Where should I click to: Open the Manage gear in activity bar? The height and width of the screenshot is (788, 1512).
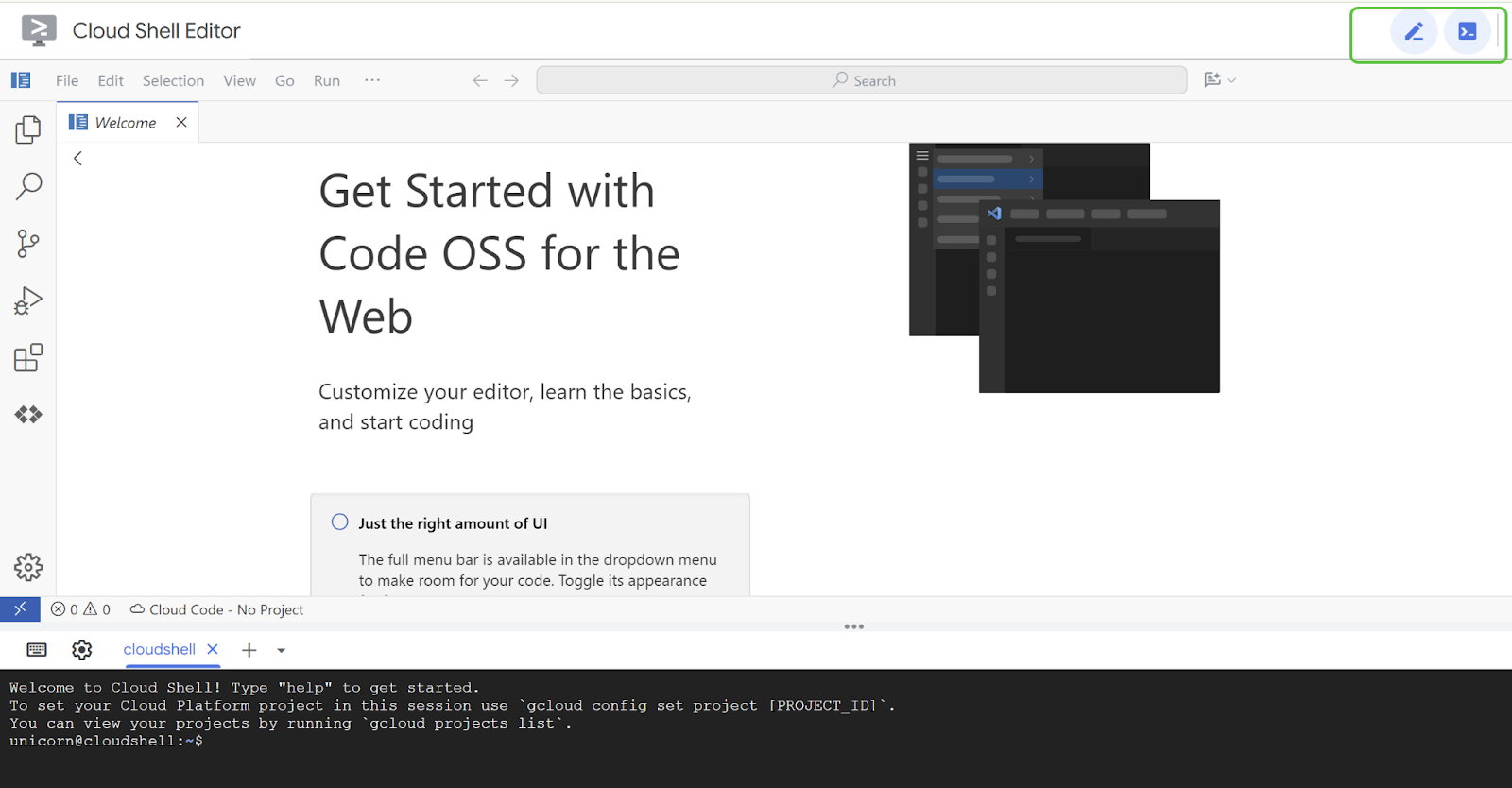coord(28,567)
